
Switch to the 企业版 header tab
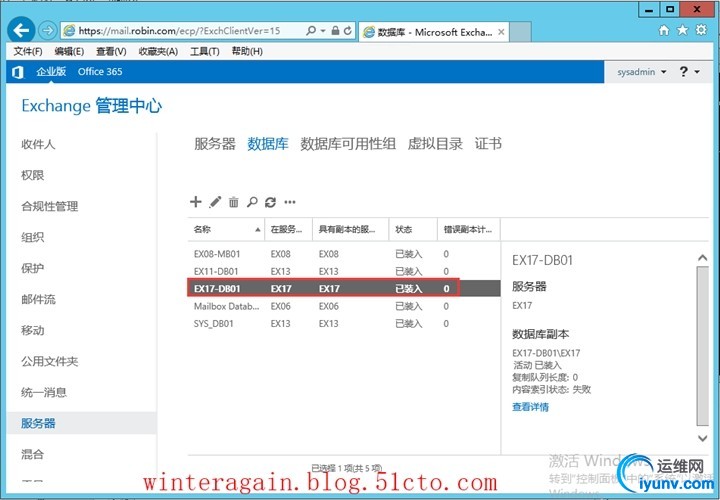pyautogui.click(x=51, y=72)
